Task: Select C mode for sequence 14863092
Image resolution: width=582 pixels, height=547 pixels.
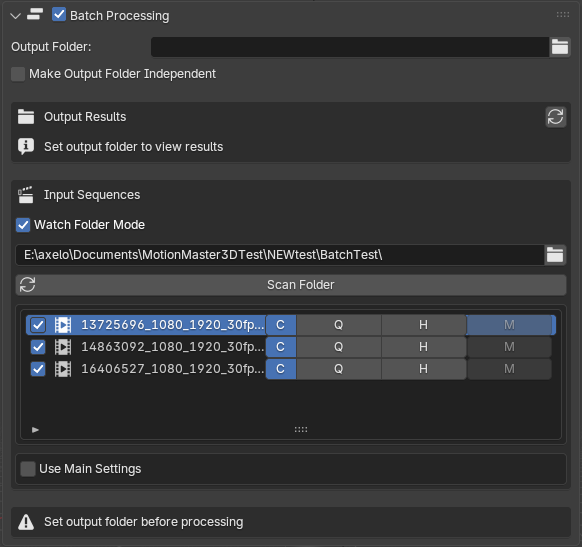Action: pos(281,347)
